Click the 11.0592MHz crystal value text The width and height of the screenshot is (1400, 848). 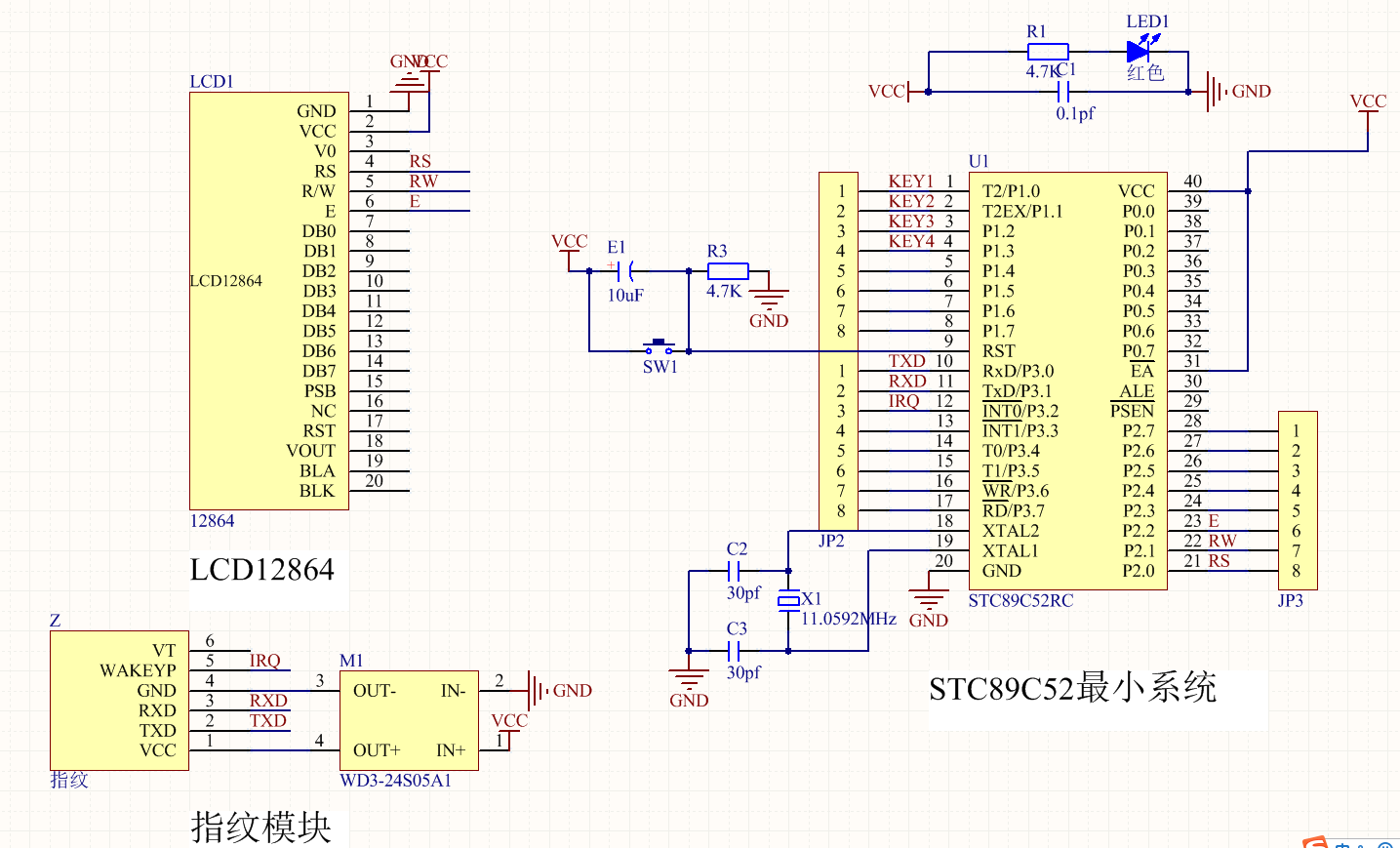click(849, 619)
